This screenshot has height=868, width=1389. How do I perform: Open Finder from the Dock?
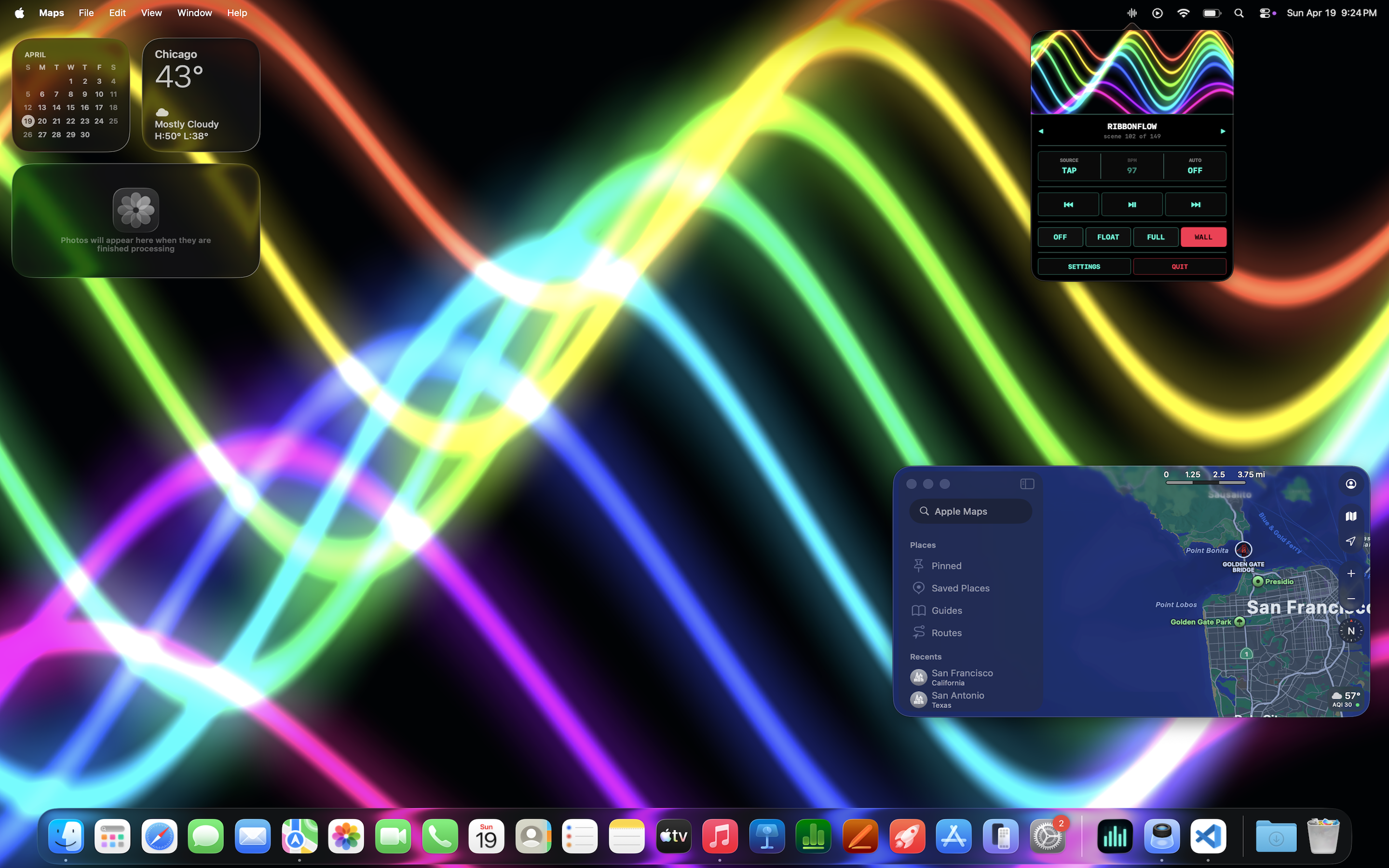tap(66, 837)
